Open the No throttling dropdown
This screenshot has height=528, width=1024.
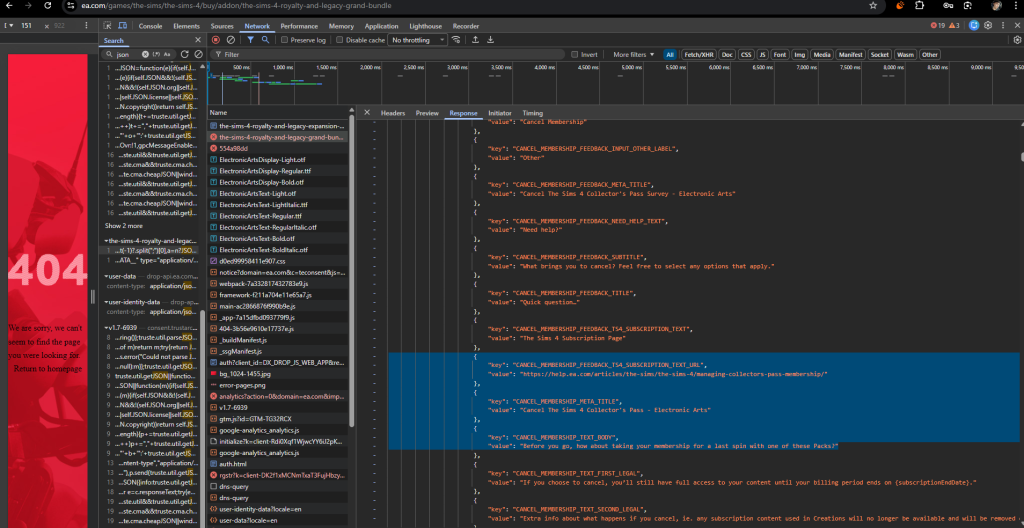(x=417, y=40)
